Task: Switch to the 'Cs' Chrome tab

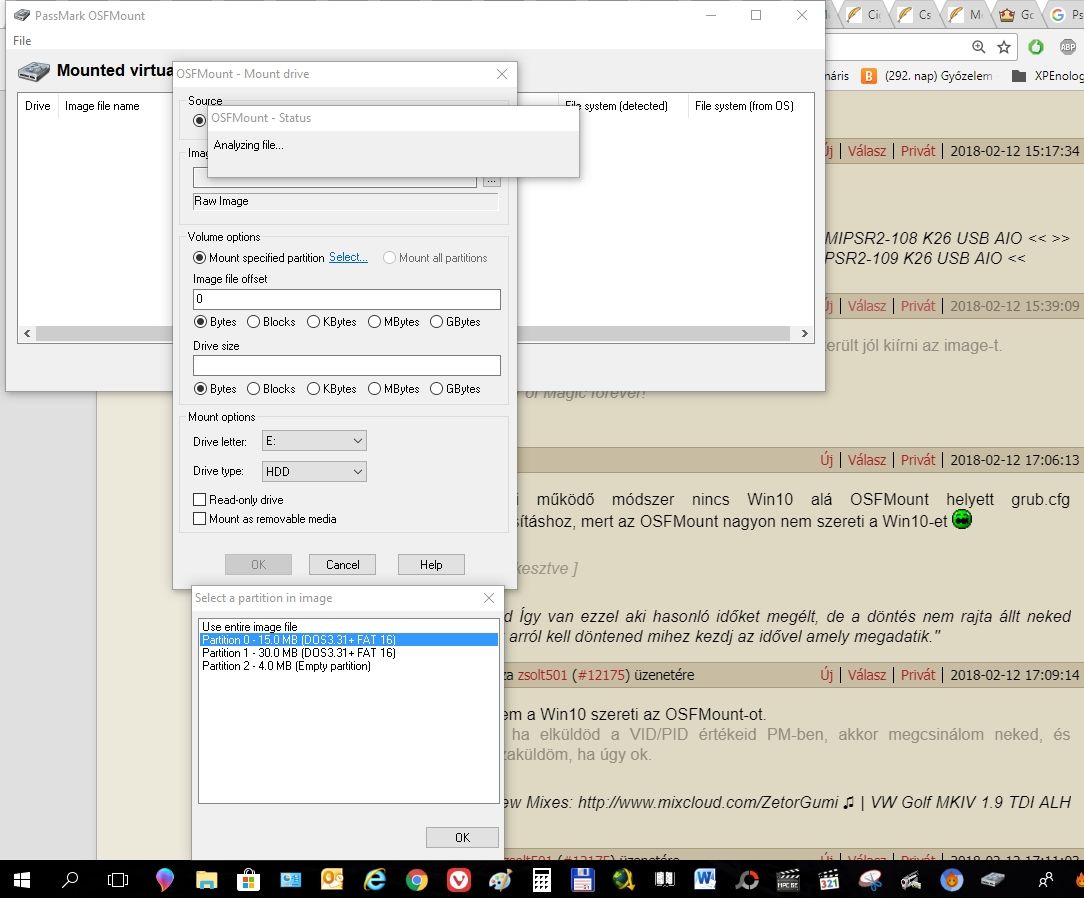Action: 917,15
